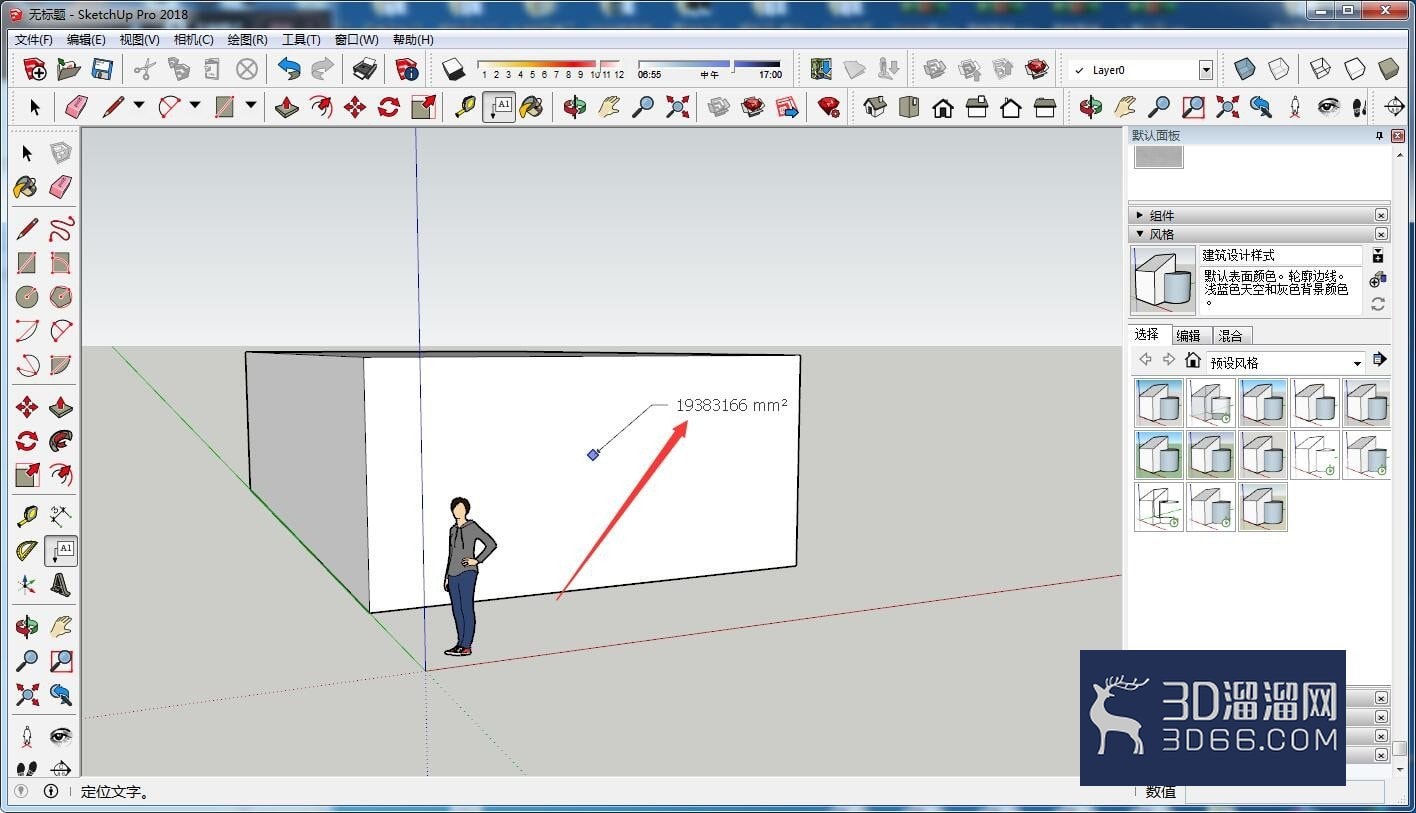Screen dimensions: 1416x813
Task: Open the Arc tool dropdown arrow
Action: 195,106
